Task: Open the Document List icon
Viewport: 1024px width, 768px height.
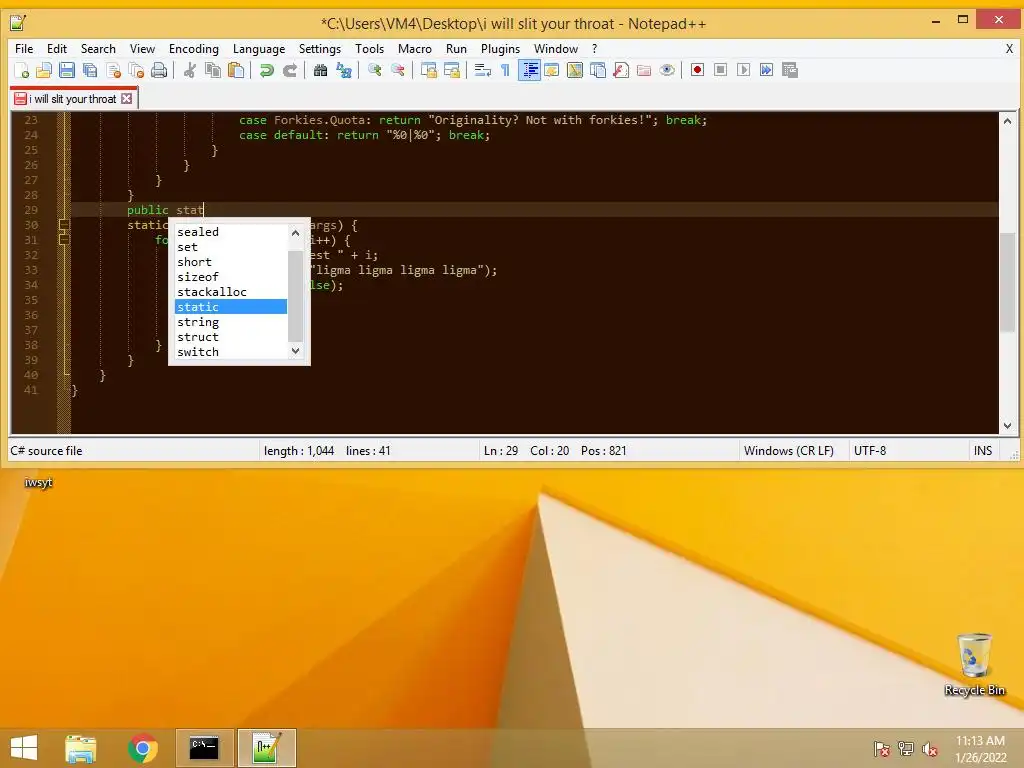Action: pos(598,70)
